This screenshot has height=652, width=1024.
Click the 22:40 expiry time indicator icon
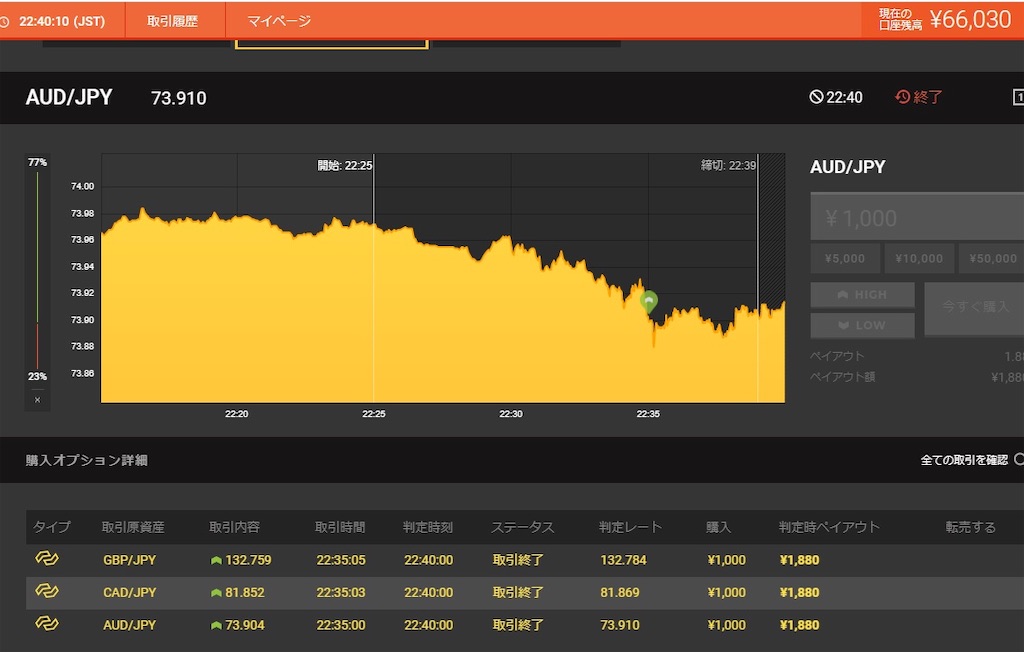816,97
